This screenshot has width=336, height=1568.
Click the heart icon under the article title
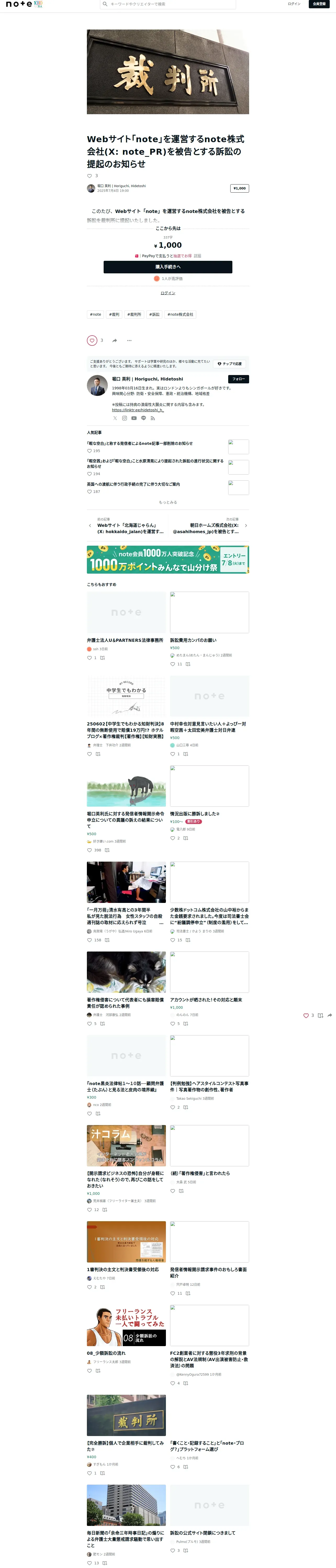coord(90,176)
